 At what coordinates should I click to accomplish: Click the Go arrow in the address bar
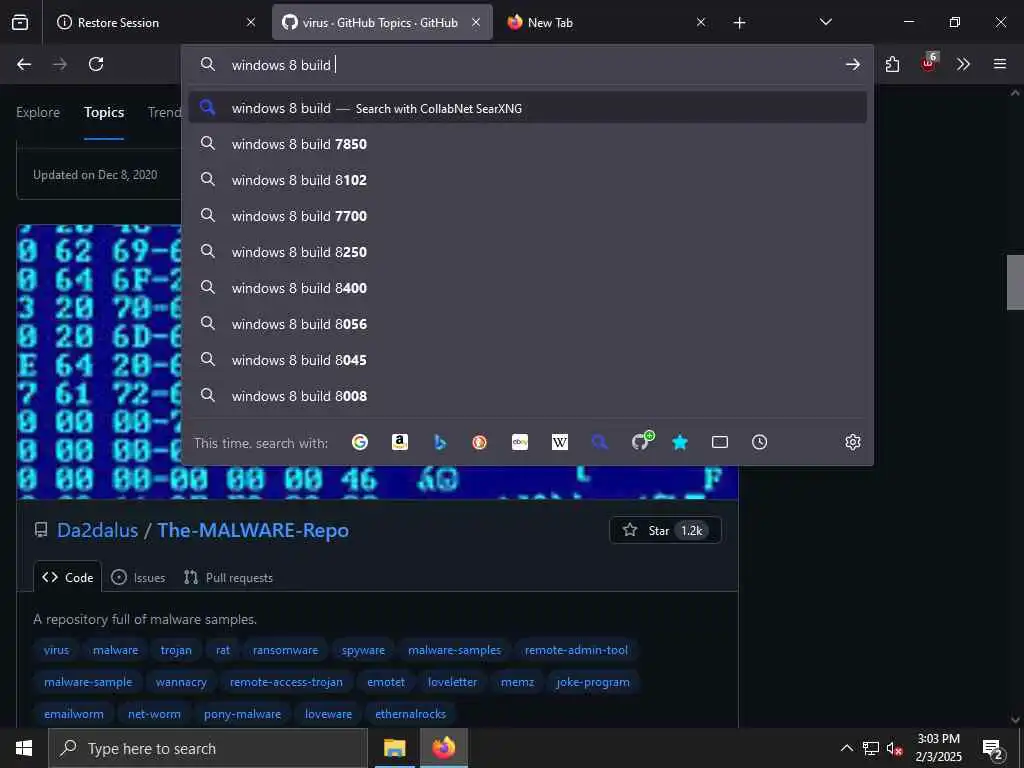[852, 64]
